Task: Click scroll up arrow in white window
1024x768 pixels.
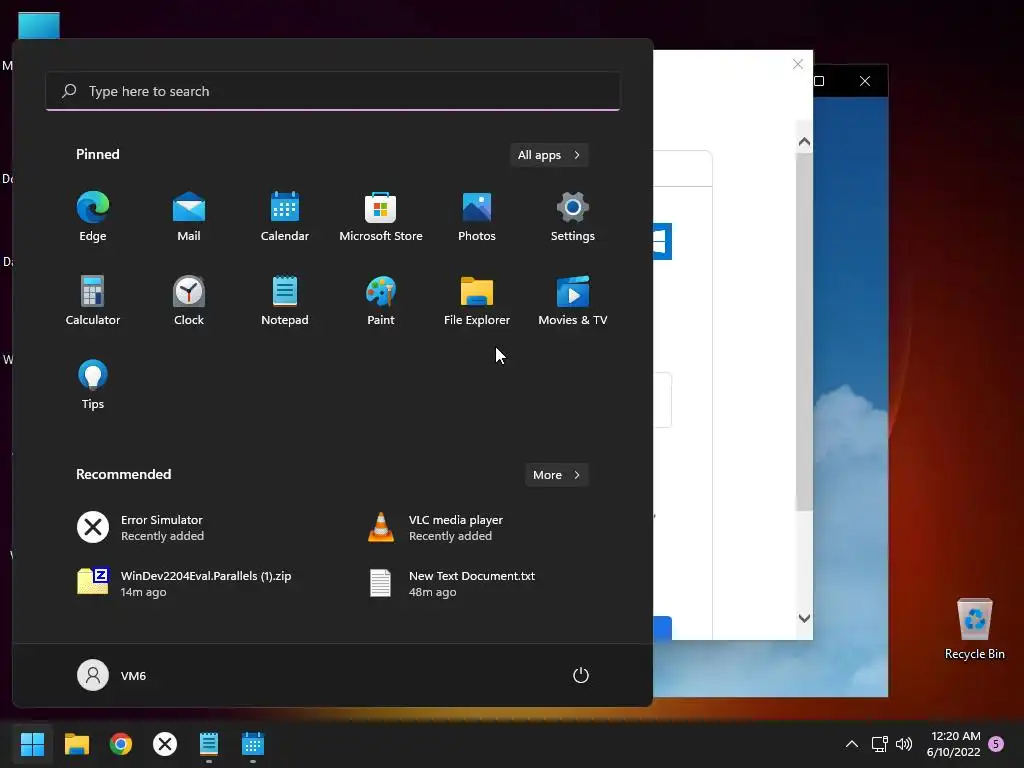Action: click(x=805, y=142)
